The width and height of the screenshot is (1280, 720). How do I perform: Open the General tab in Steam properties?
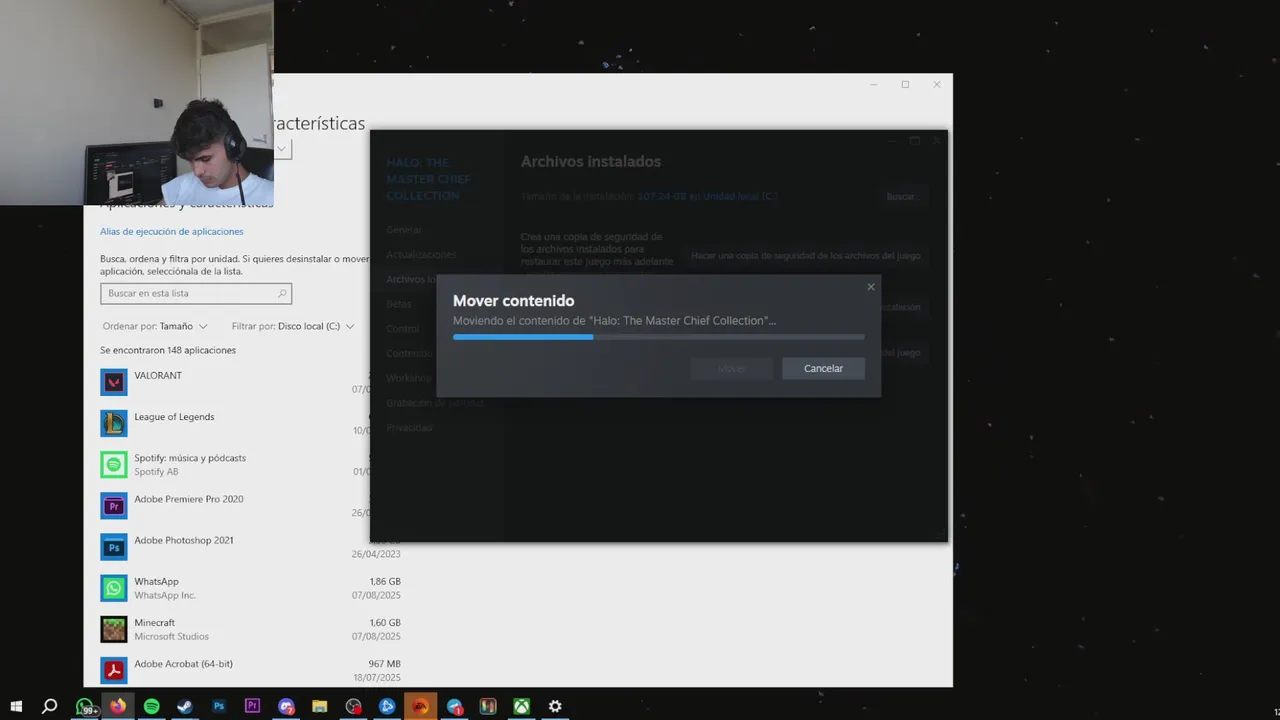[x=404, y=230]
